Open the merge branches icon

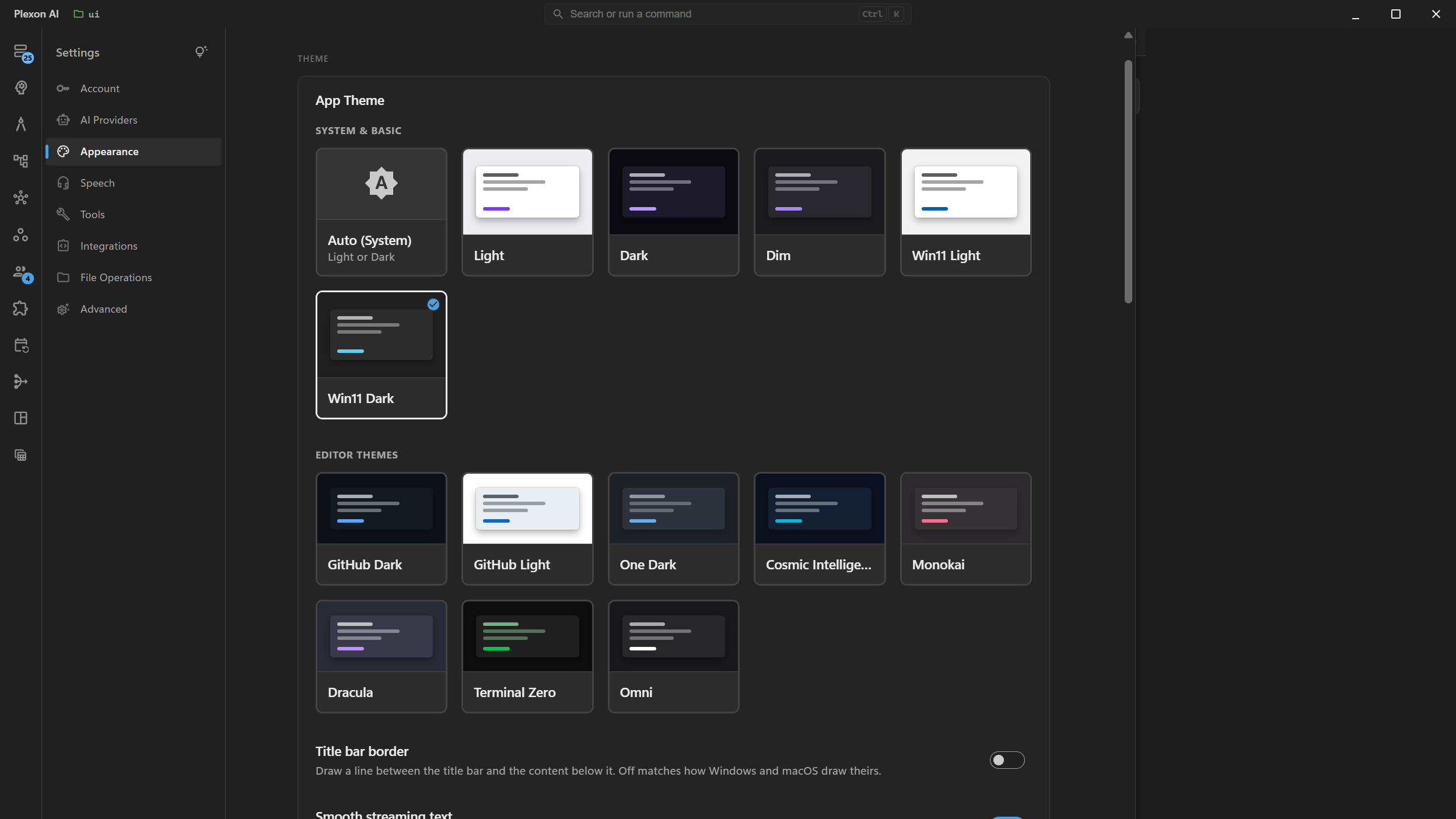(x=21, y=381)
